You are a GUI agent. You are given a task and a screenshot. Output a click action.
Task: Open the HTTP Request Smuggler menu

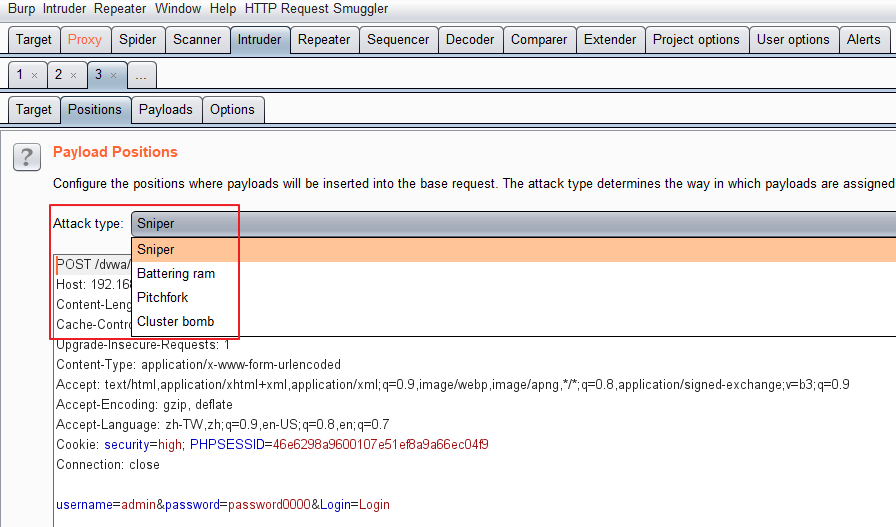tap(317, 9)
